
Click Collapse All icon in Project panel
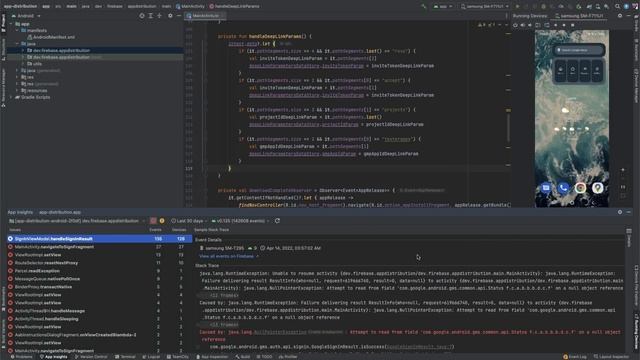pos(160,16)
